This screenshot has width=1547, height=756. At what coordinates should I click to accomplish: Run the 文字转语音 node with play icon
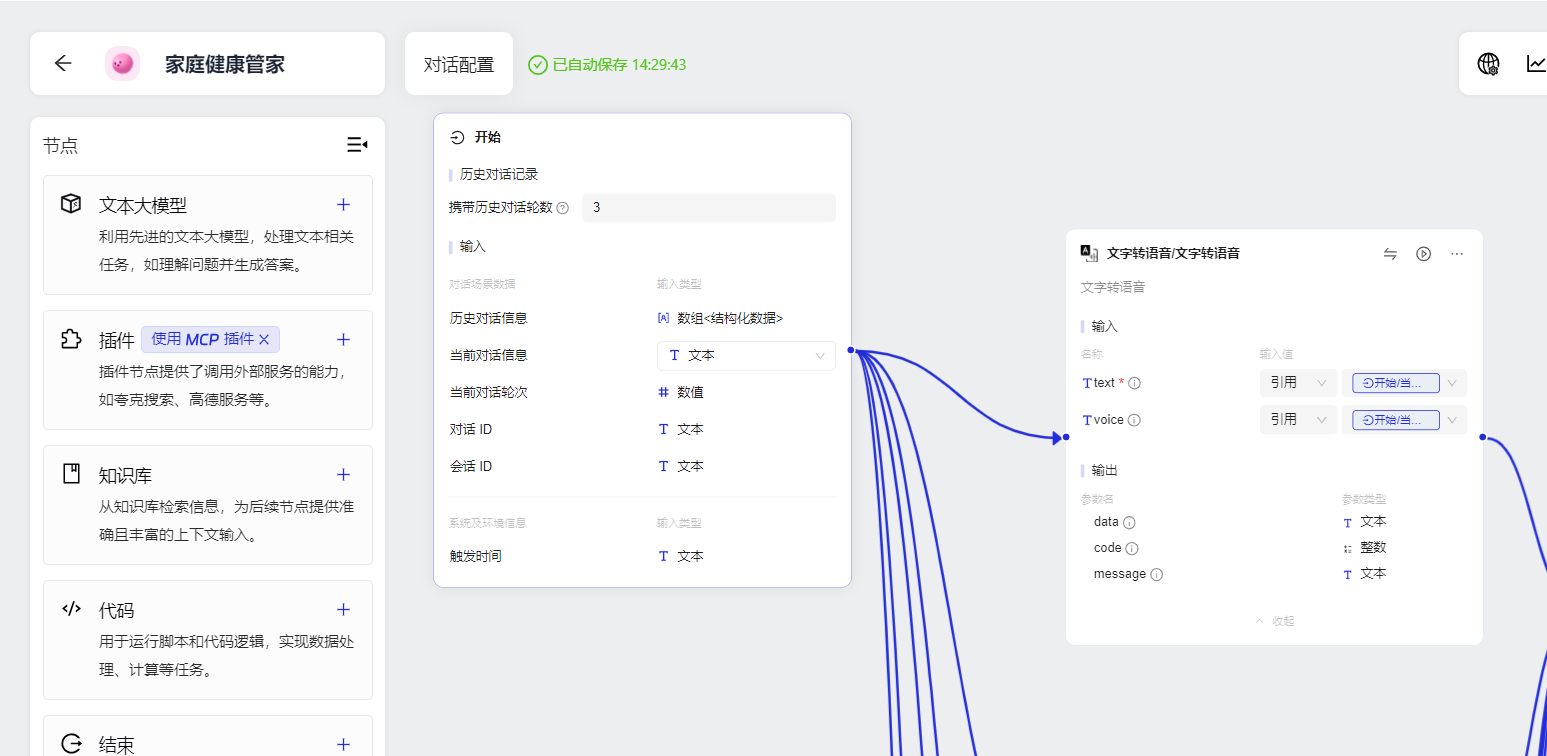[x=1423, y=254]
